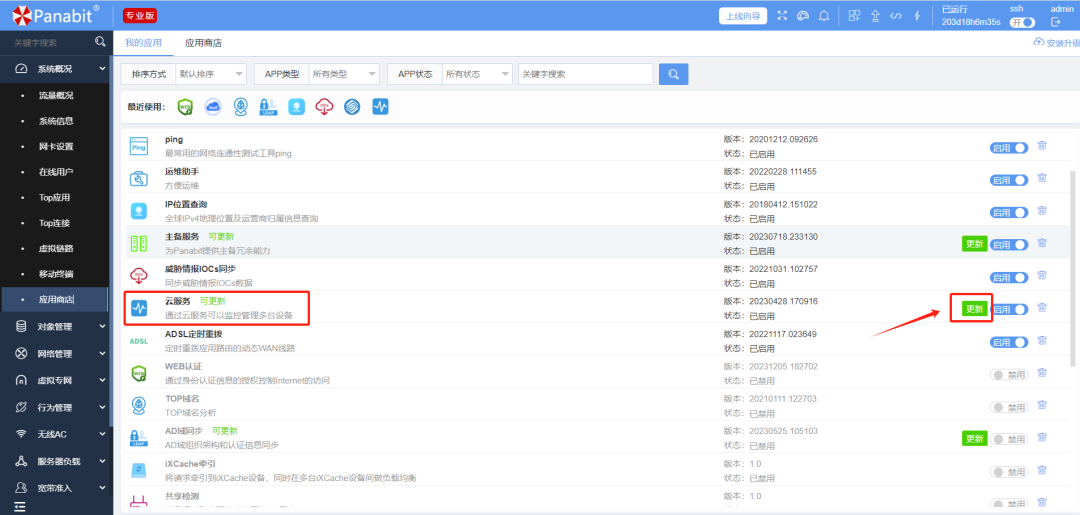Open the 排序方式 dropdown
This screenshot has height=515, width=1080.
click(210, 74)
